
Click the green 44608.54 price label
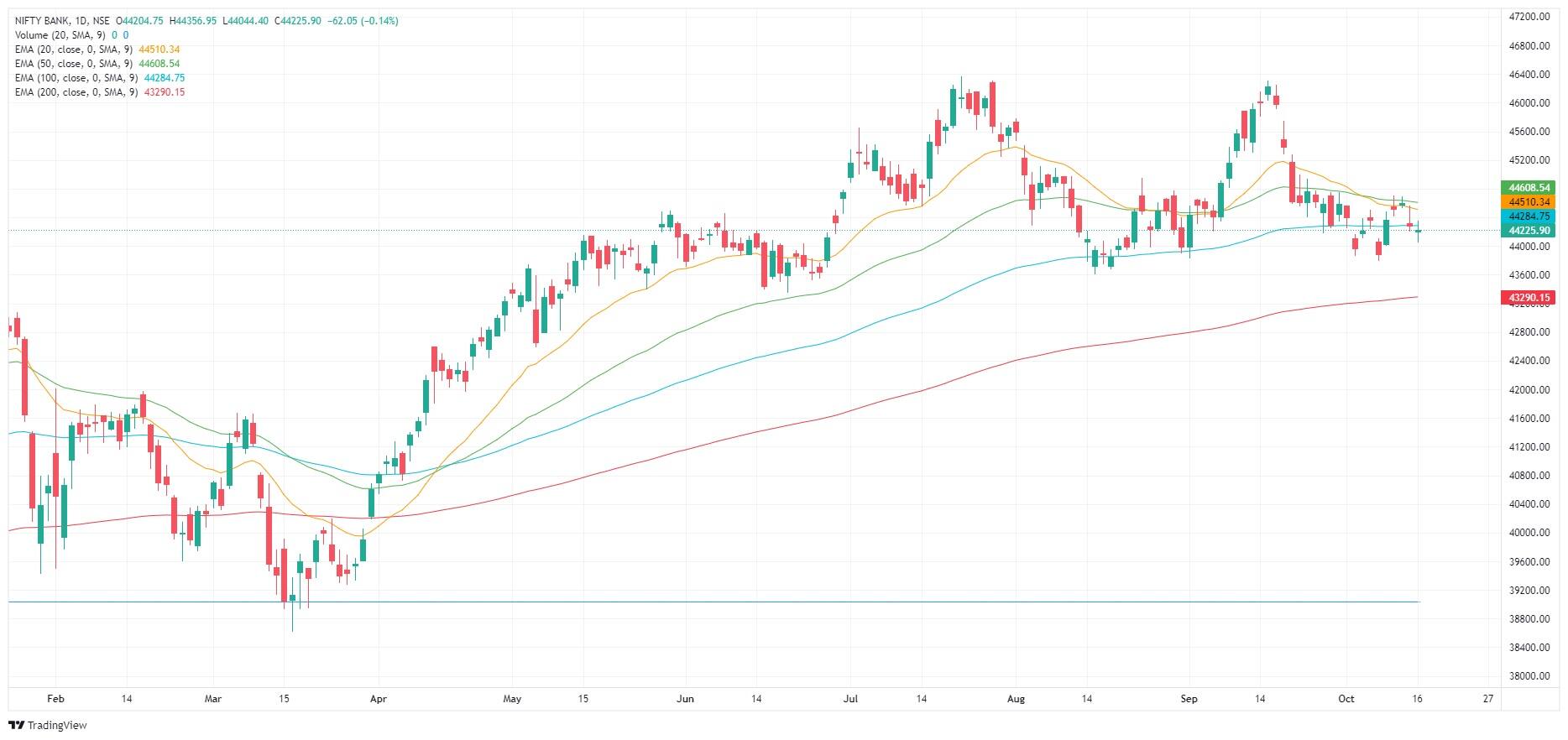1528,188
